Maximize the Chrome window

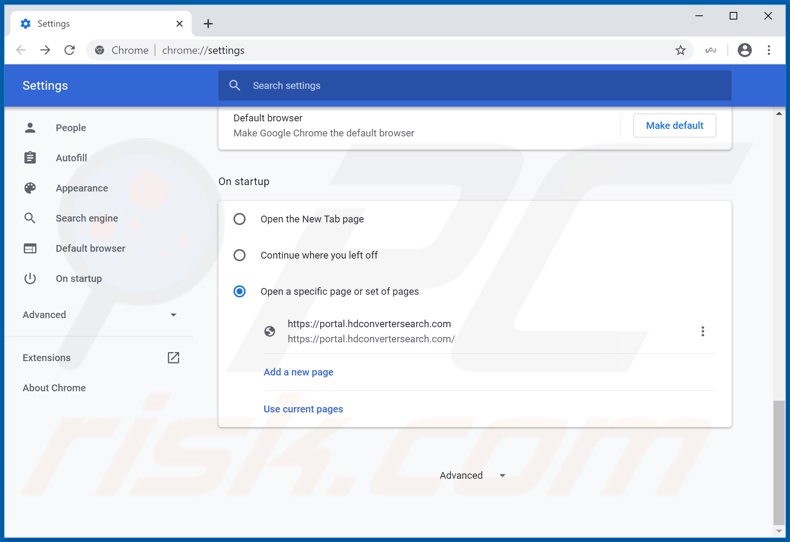(x=734, y=16)
